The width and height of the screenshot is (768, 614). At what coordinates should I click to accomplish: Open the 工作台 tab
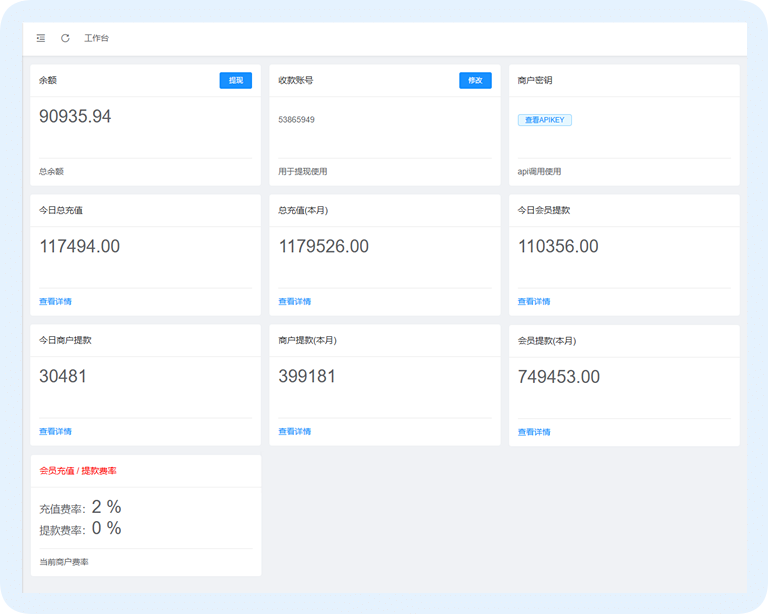(x=97, y=38)
